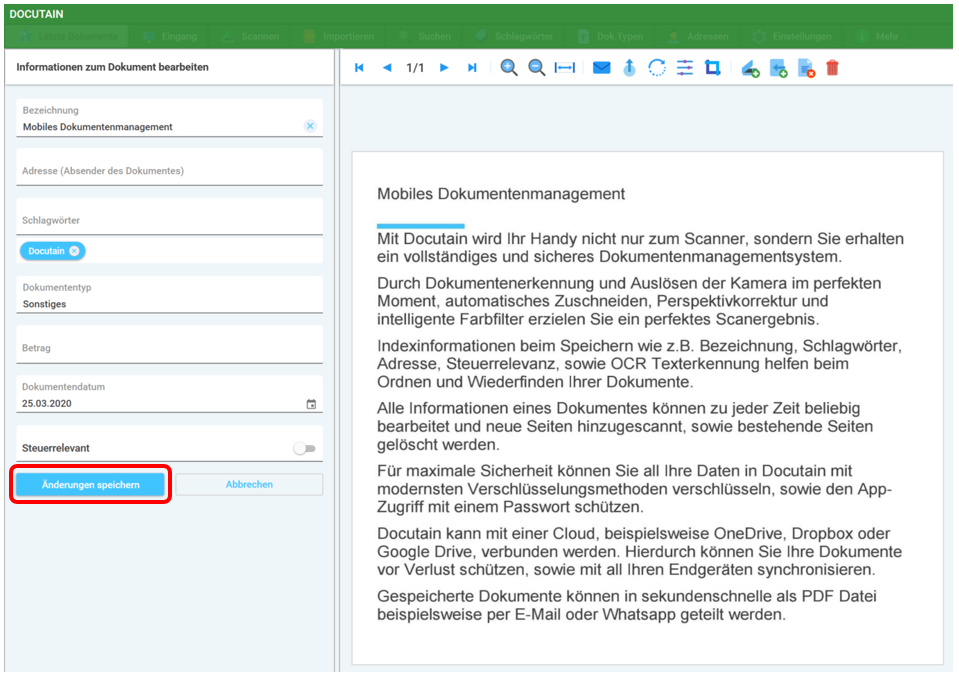The image size is (959, 681).
Task: Rotate the page with circular icon
Action: click(657, 68)
